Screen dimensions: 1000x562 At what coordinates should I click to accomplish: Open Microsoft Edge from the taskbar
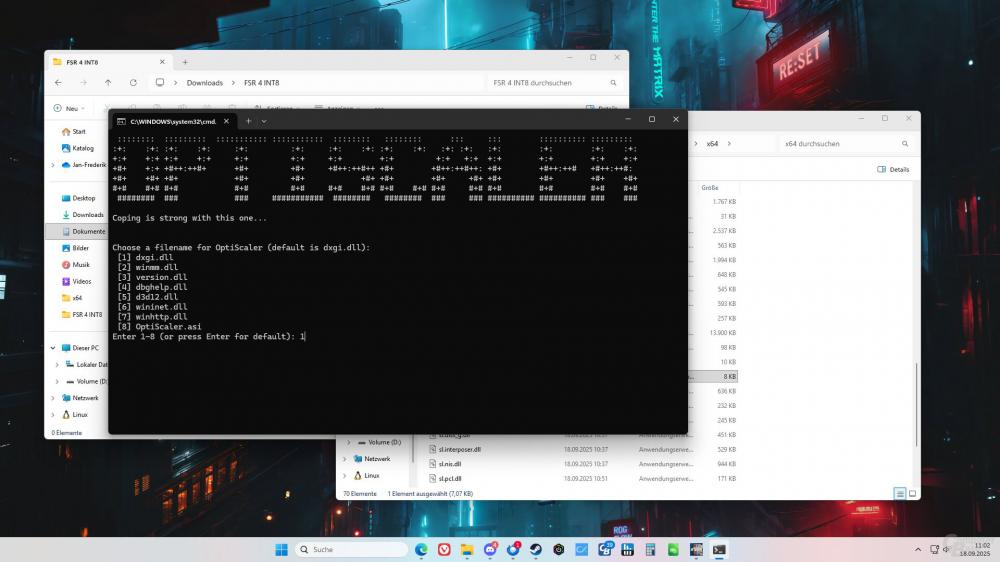coord(421,550)
